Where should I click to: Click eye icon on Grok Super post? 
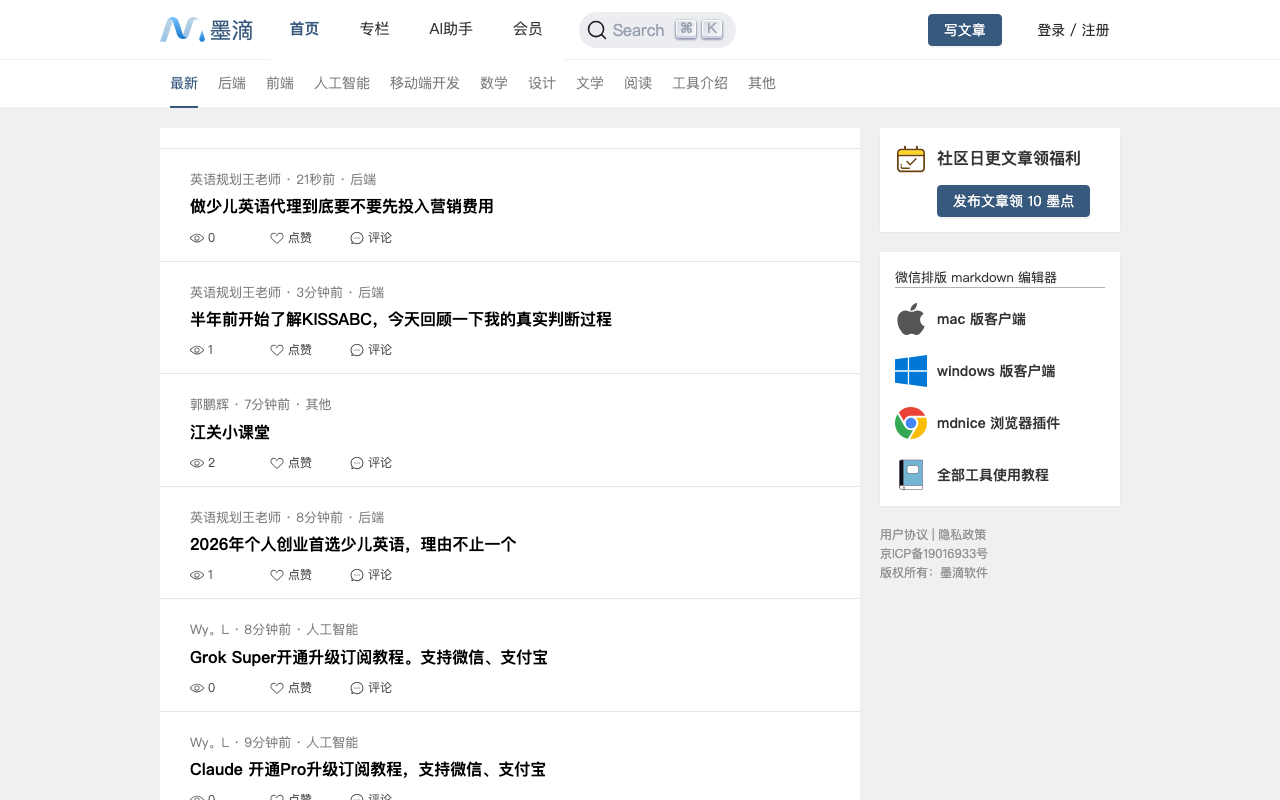(x=197, y=688)
